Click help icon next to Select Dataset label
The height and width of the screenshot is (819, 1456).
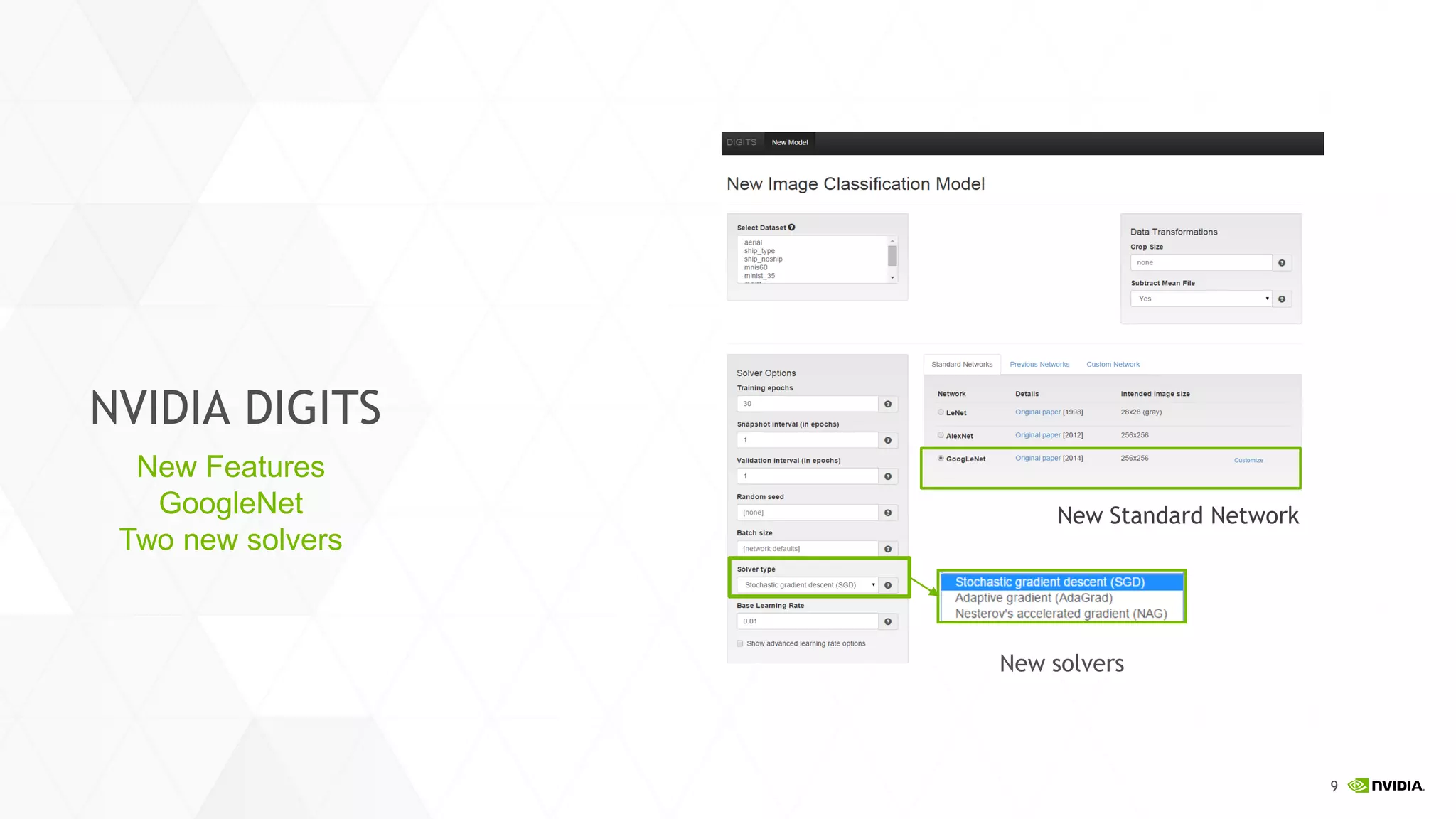pos(792,227)
